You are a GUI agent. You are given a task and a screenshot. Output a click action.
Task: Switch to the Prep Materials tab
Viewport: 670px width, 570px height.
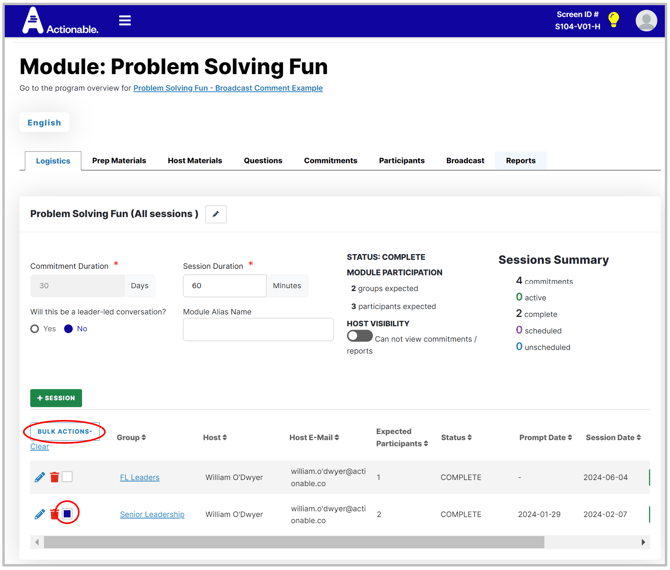(119, 161)
